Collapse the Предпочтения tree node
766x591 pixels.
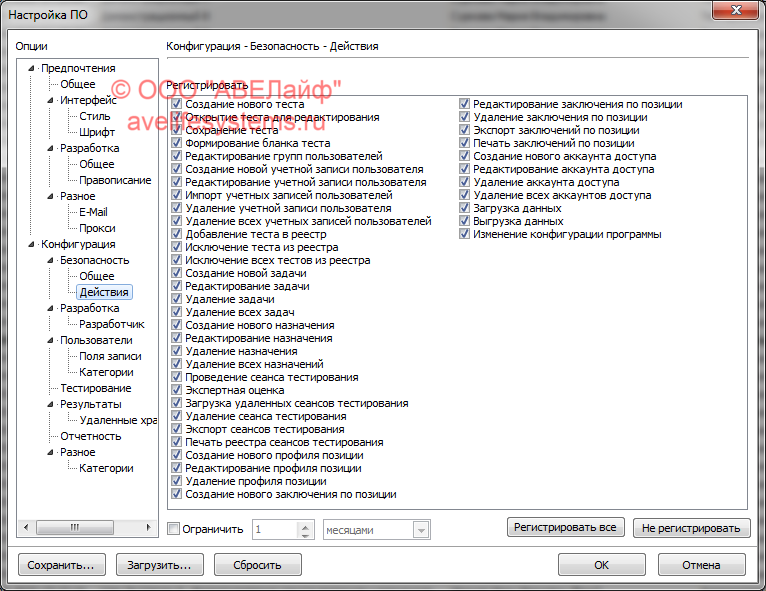coord(32,68)
